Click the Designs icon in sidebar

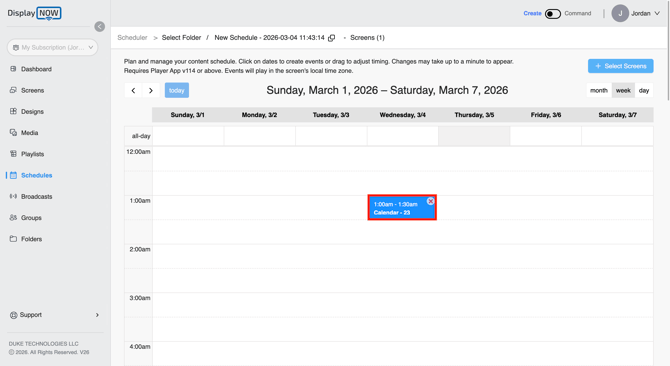[x=13, y=111]
